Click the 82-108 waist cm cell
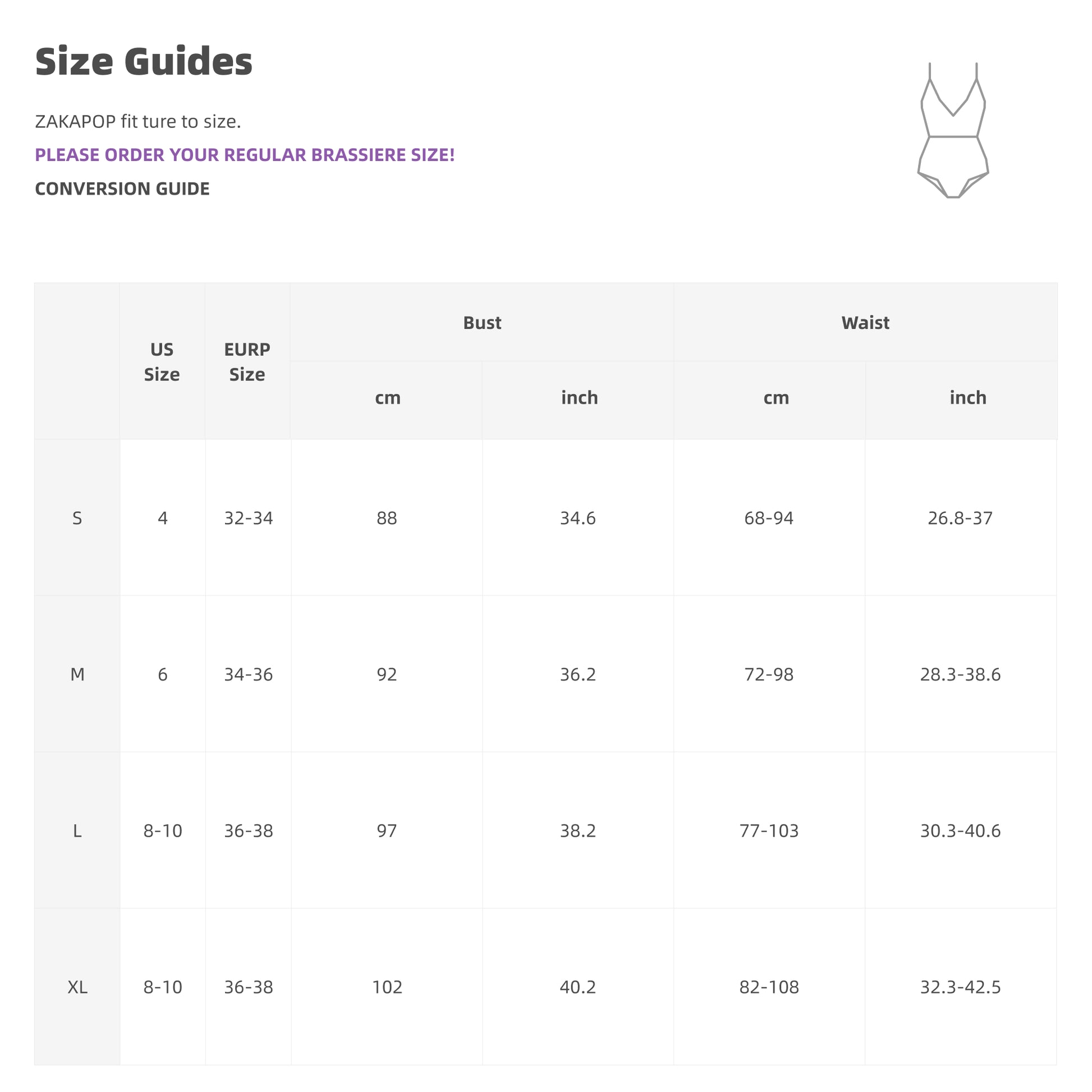 (769, 987)
